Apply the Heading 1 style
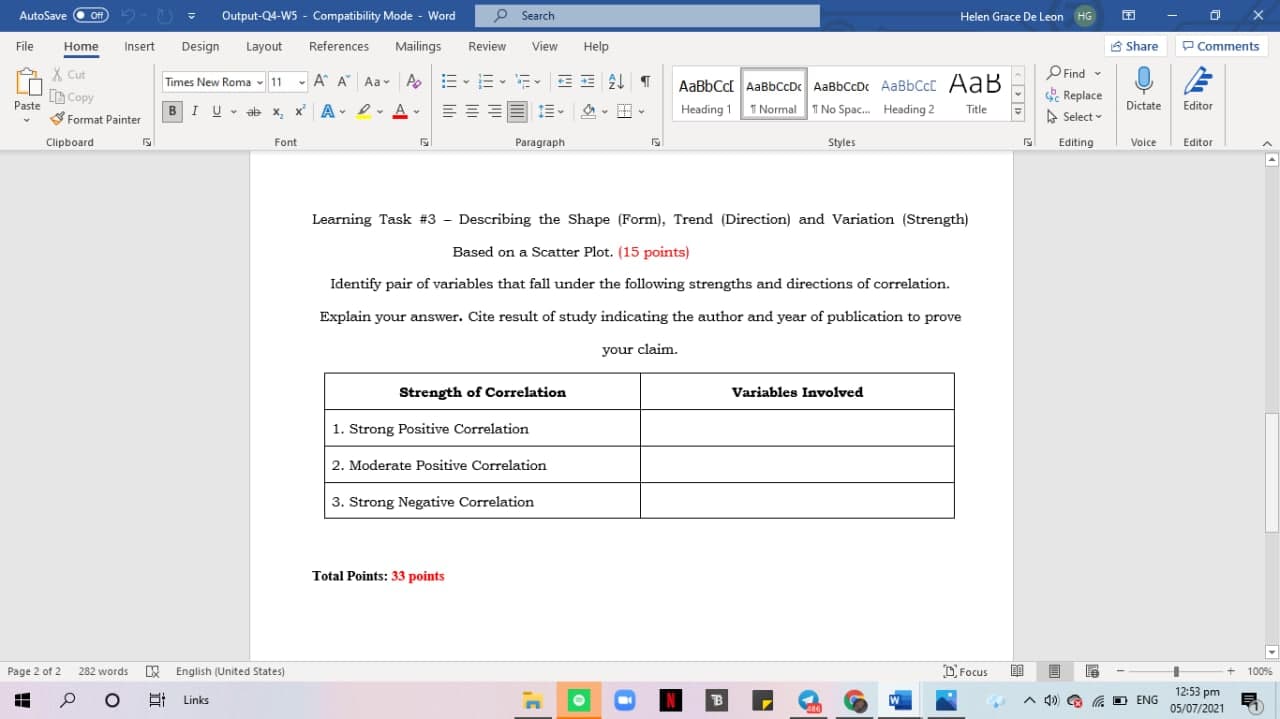This screenshot has width=1280, height=719. pyautogui.click(x=705, y=95)
